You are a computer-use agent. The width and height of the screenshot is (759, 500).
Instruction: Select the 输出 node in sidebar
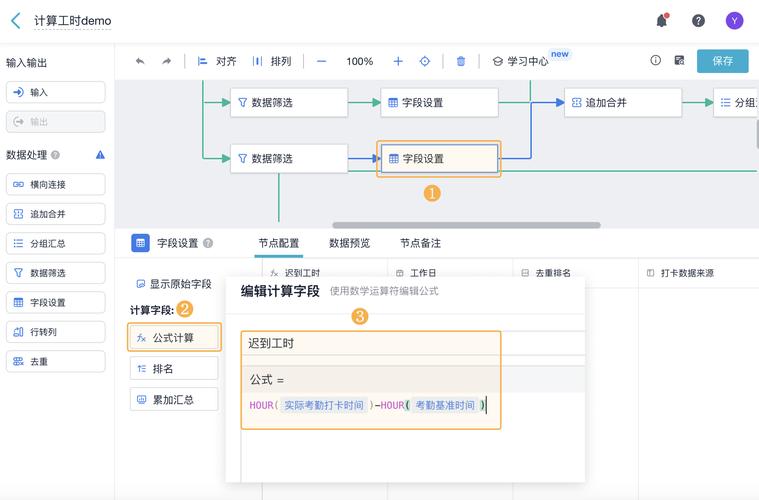pos(56,121)
